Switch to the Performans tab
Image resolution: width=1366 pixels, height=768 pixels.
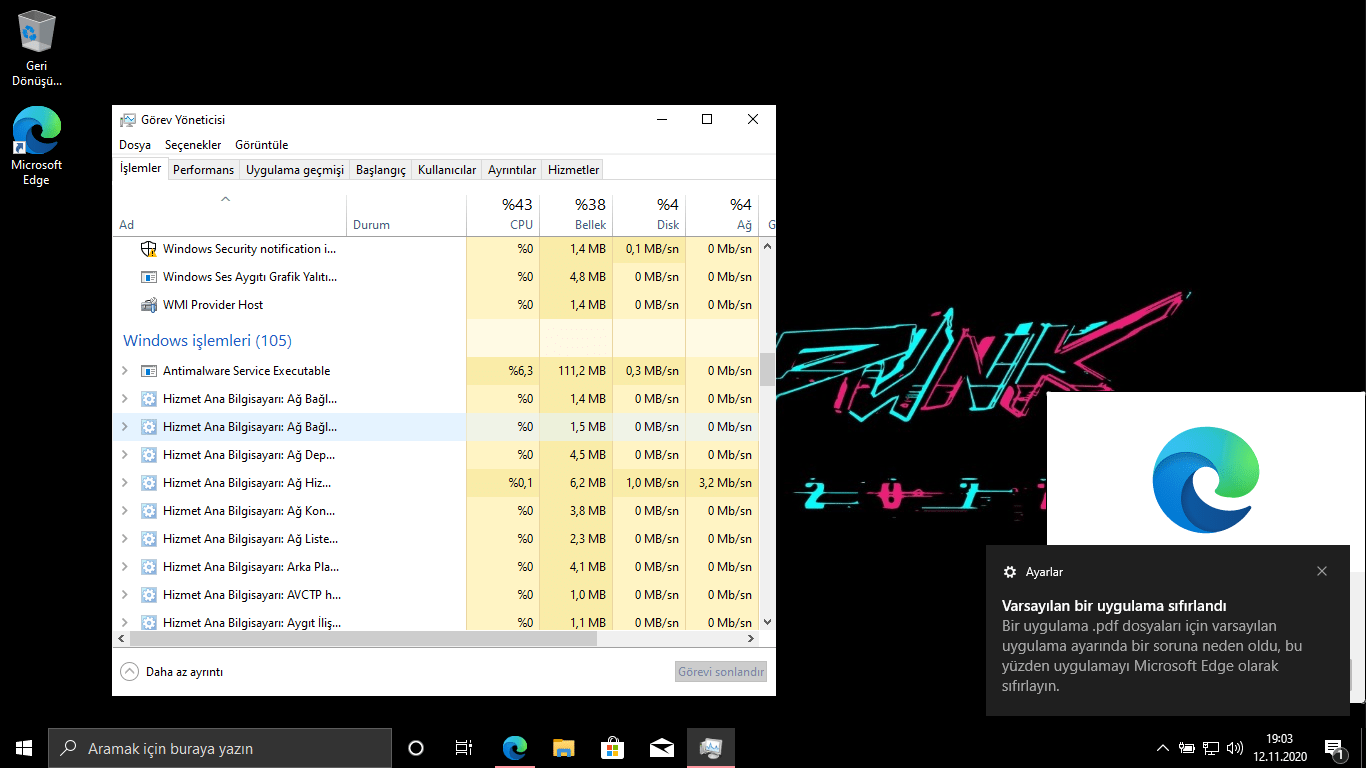(x=203, y=170)
